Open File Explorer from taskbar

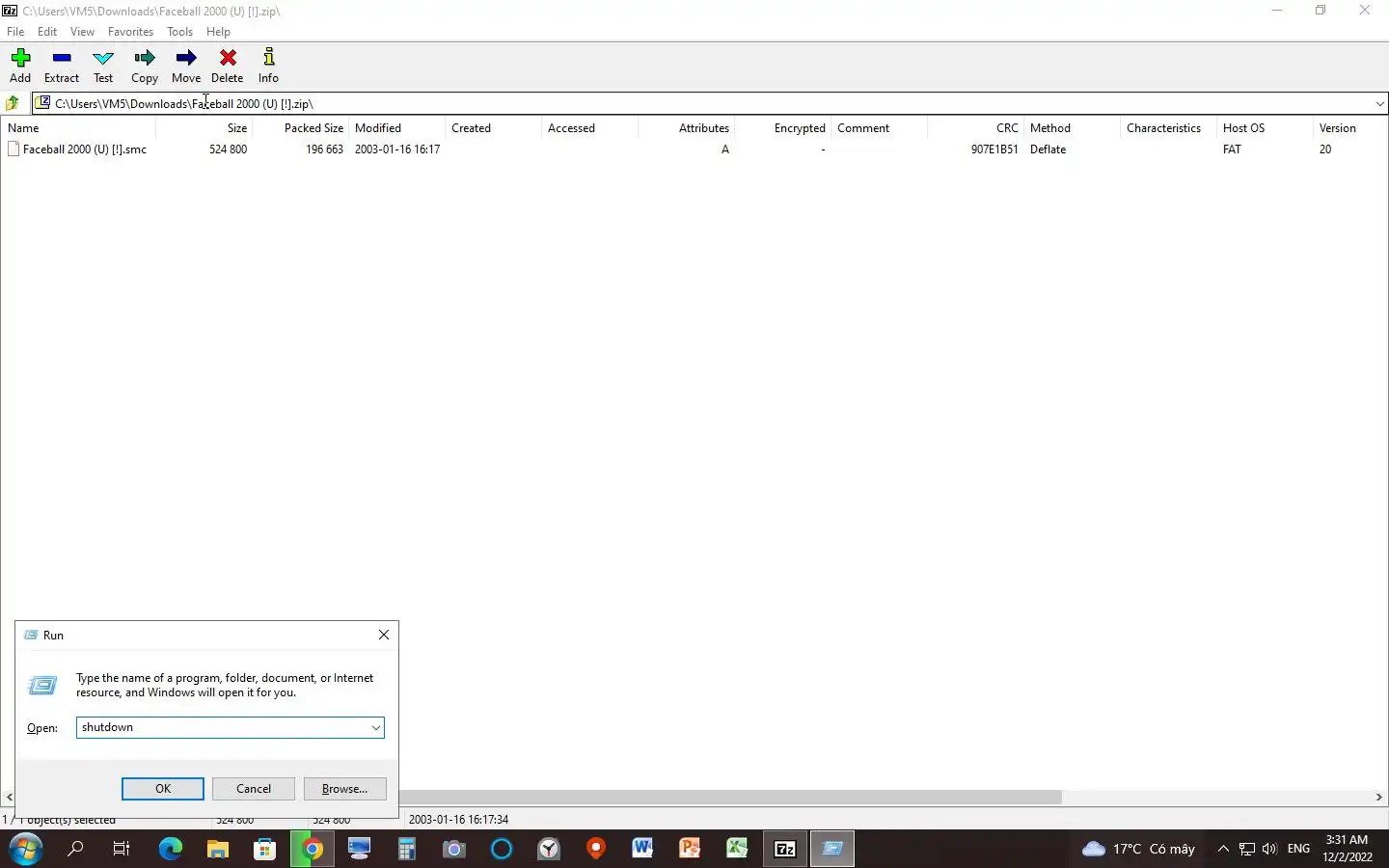tap(217, 849)
